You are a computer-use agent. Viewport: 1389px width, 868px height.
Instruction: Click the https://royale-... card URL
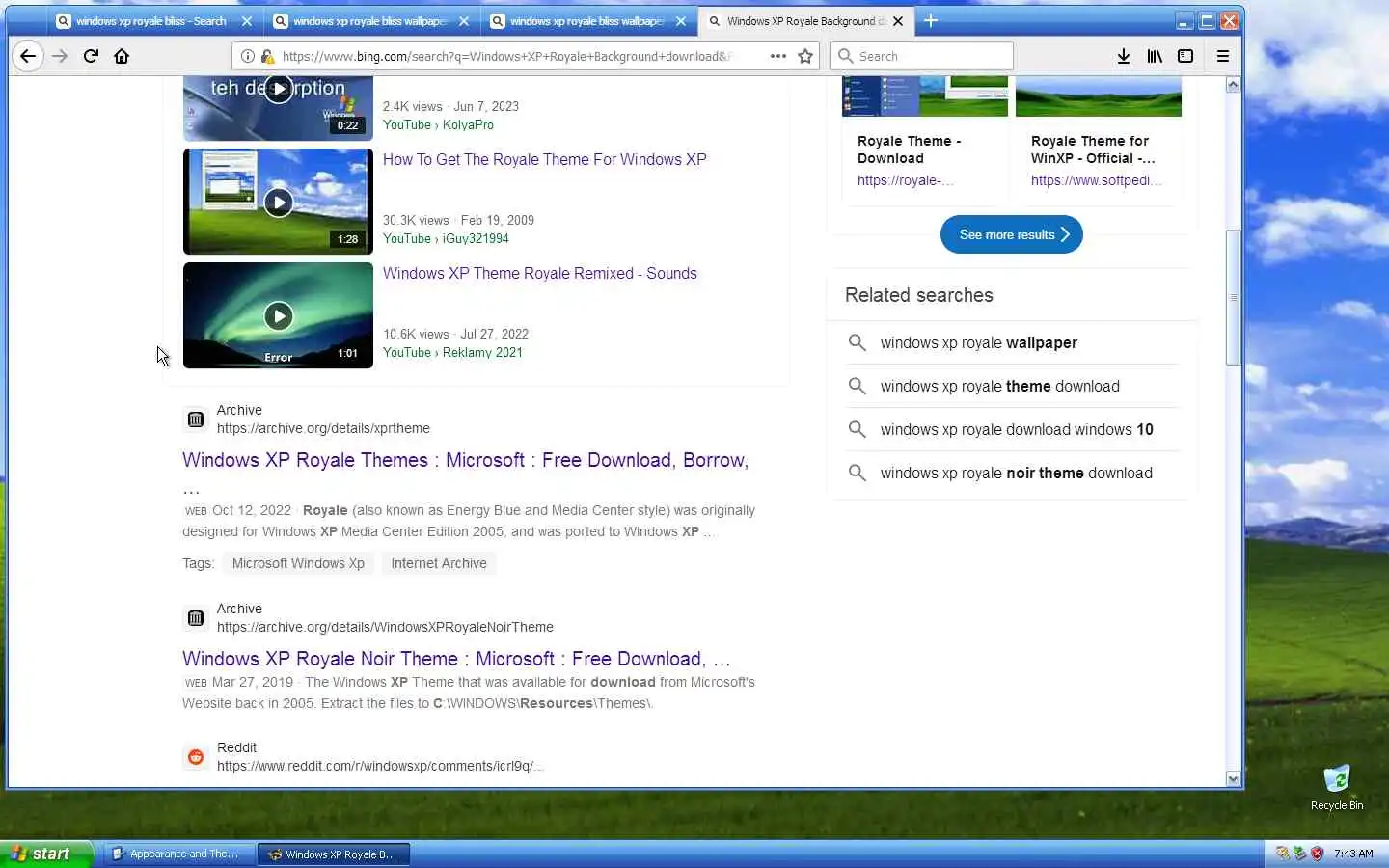click(x=906, y=180)
